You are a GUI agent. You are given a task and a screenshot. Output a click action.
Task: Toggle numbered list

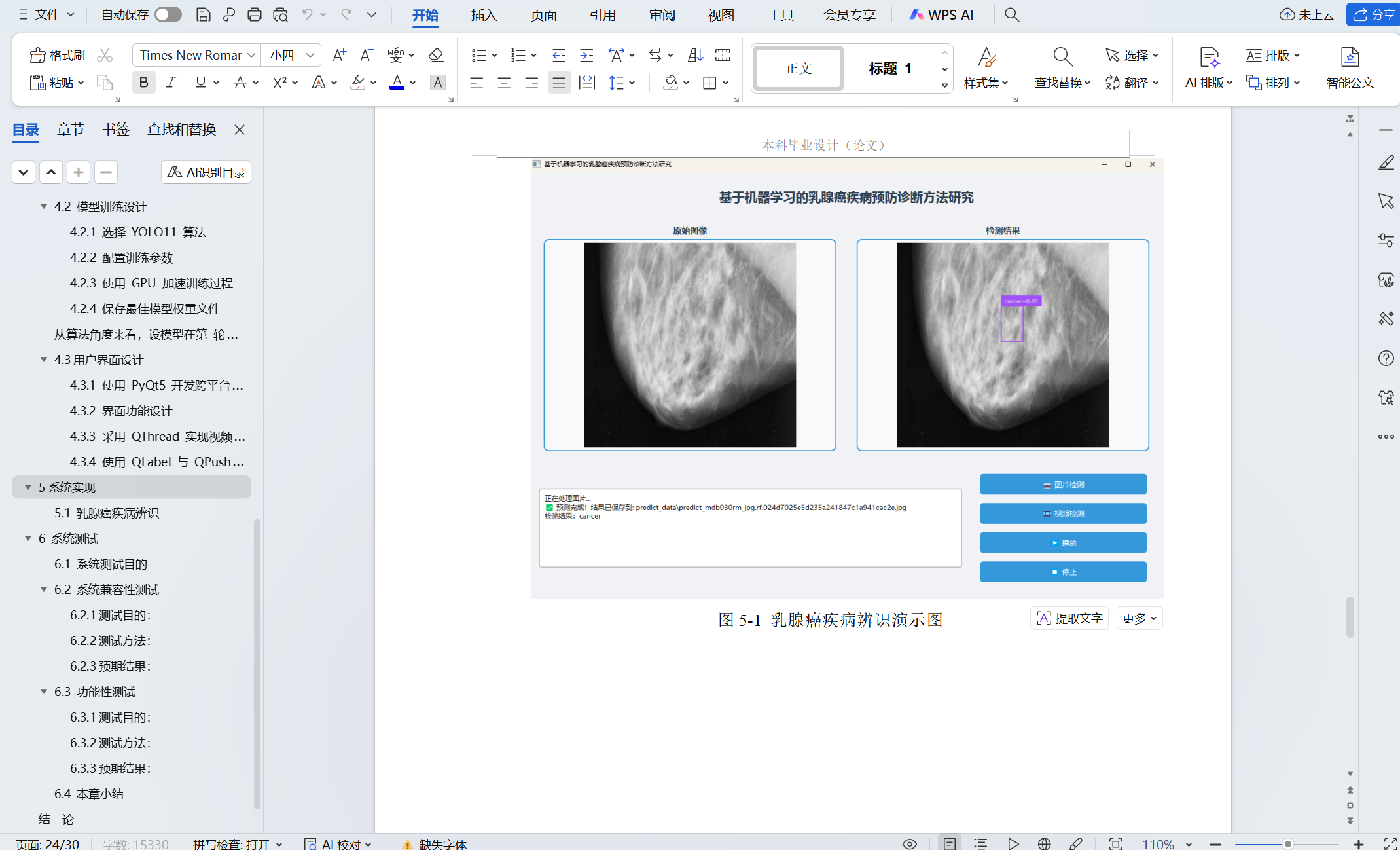click(x=518, y=55)
